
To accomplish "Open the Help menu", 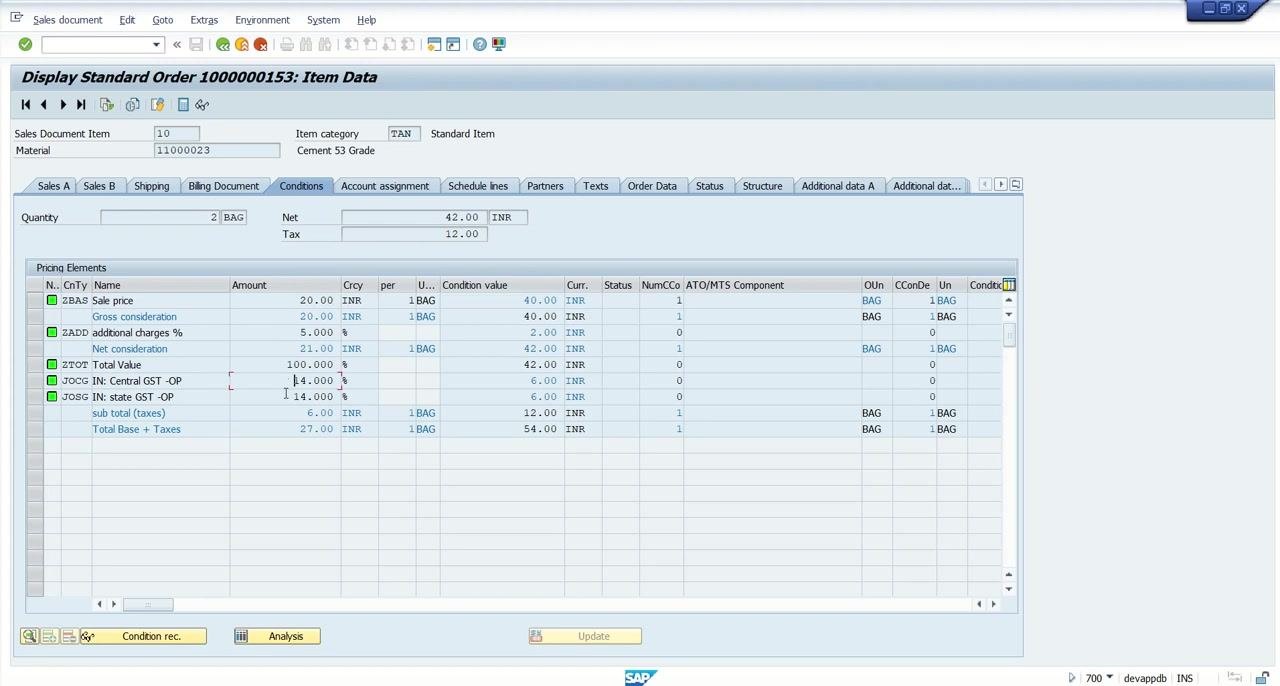I will (x=366, y=20).
